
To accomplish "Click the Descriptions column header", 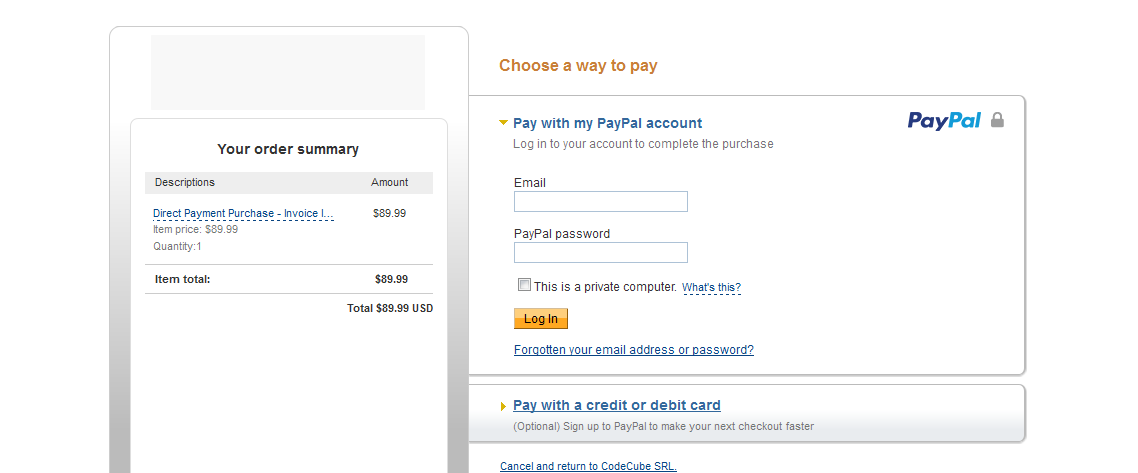I will click(185, 182).
